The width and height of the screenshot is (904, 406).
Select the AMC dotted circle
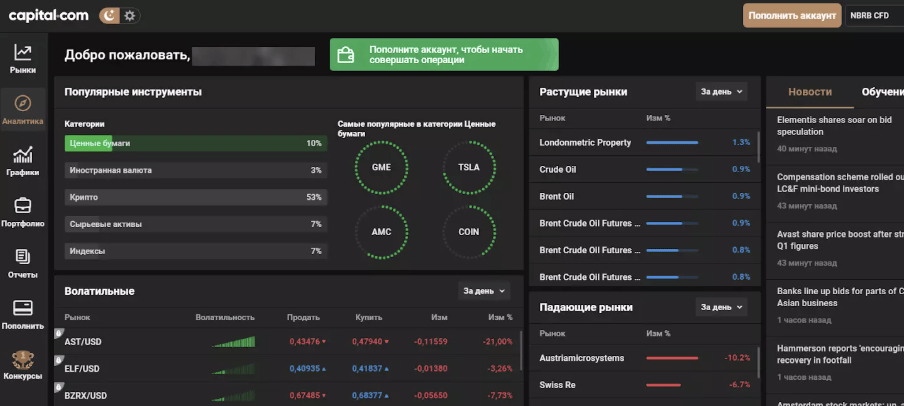[x=381, y=232]
